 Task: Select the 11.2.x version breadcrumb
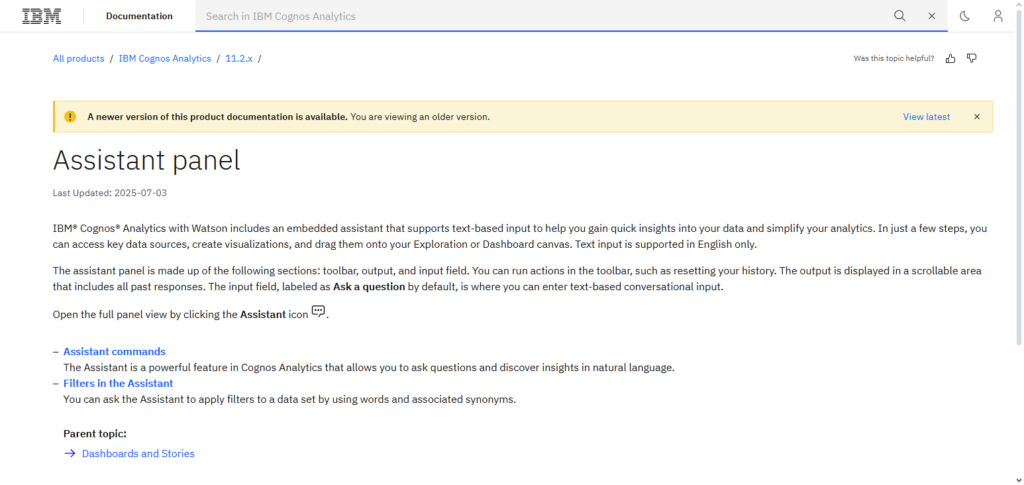[x=238, y=59]
